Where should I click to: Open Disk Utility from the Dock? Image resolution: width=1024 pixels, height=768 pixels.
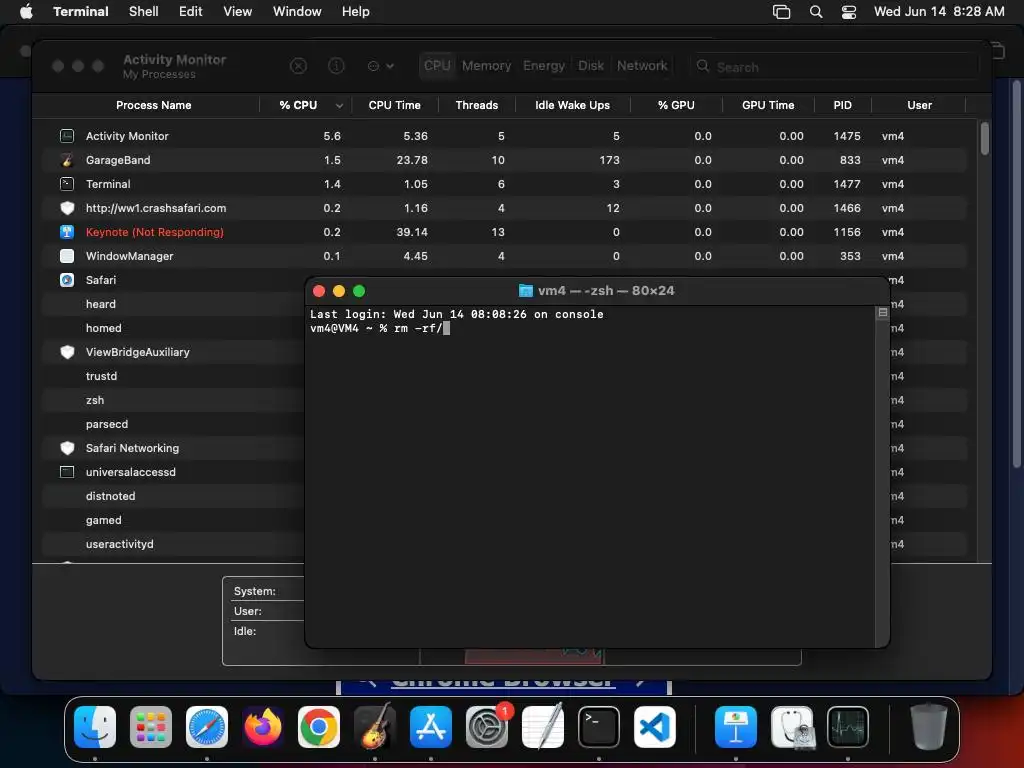792,727
